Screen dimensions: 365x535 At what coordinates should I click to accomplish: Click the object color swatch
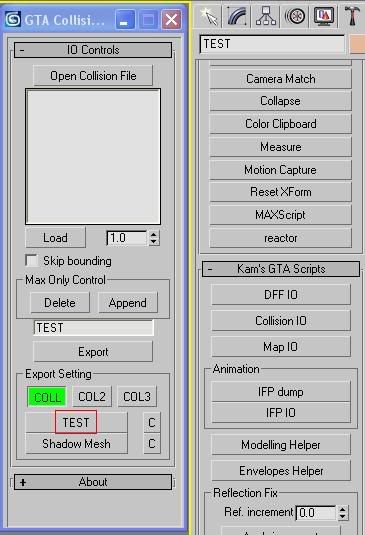point(357,44)
